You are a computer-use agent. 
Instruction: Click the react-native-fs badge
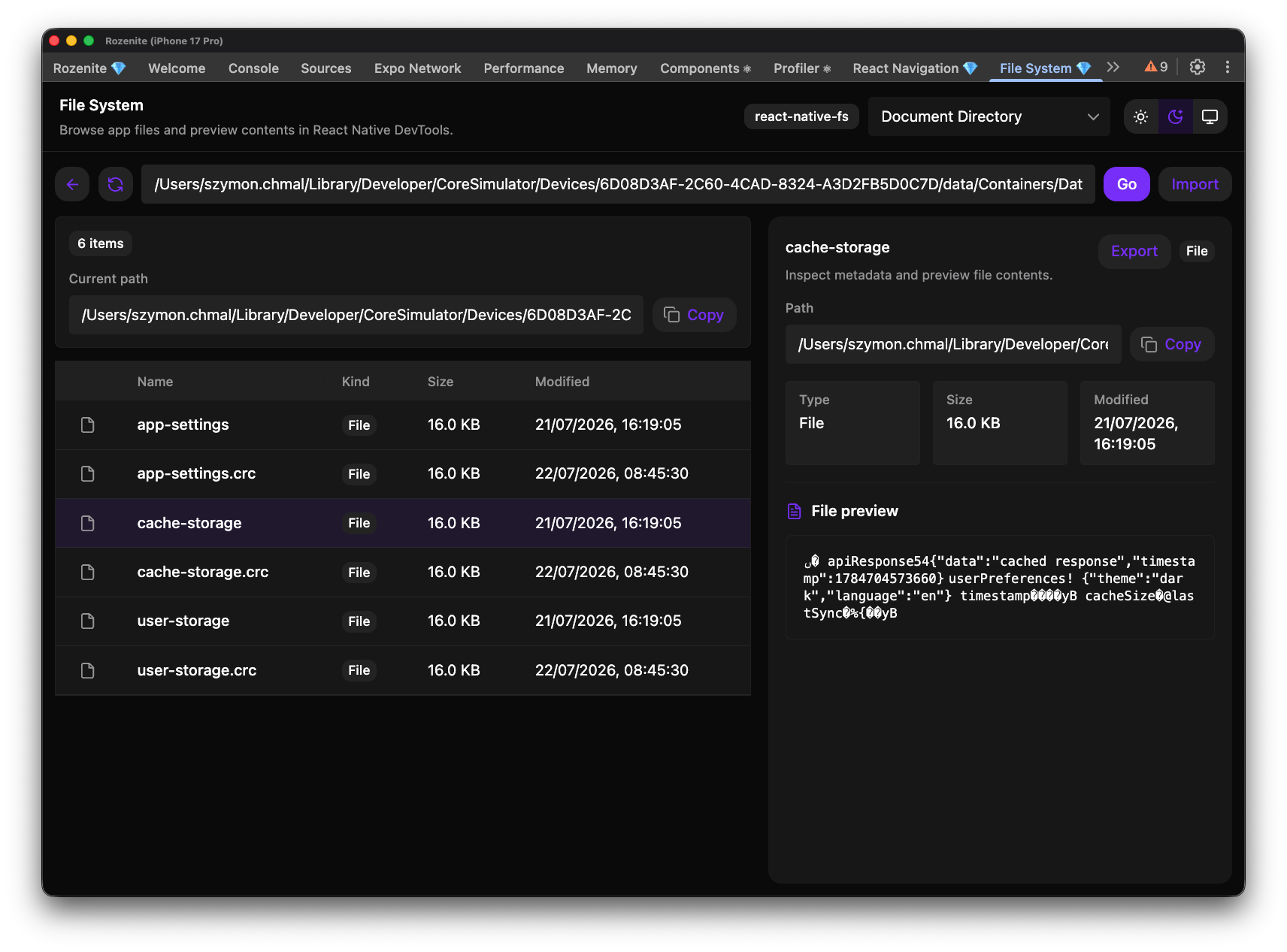[x=801, y=116]
